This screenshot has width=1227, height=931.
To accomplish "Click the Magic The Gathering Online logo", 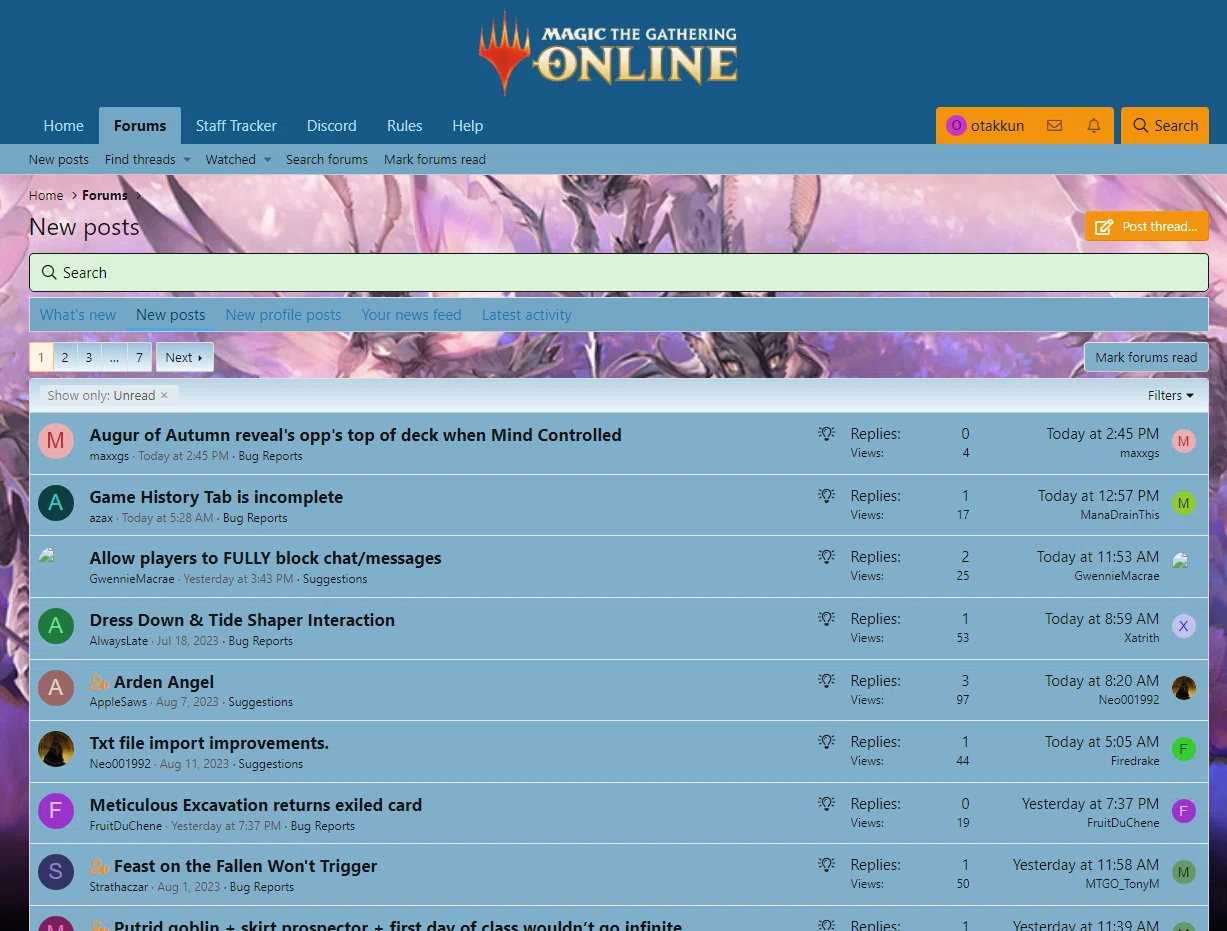I will pyautogui.click(x=609, y=54).
